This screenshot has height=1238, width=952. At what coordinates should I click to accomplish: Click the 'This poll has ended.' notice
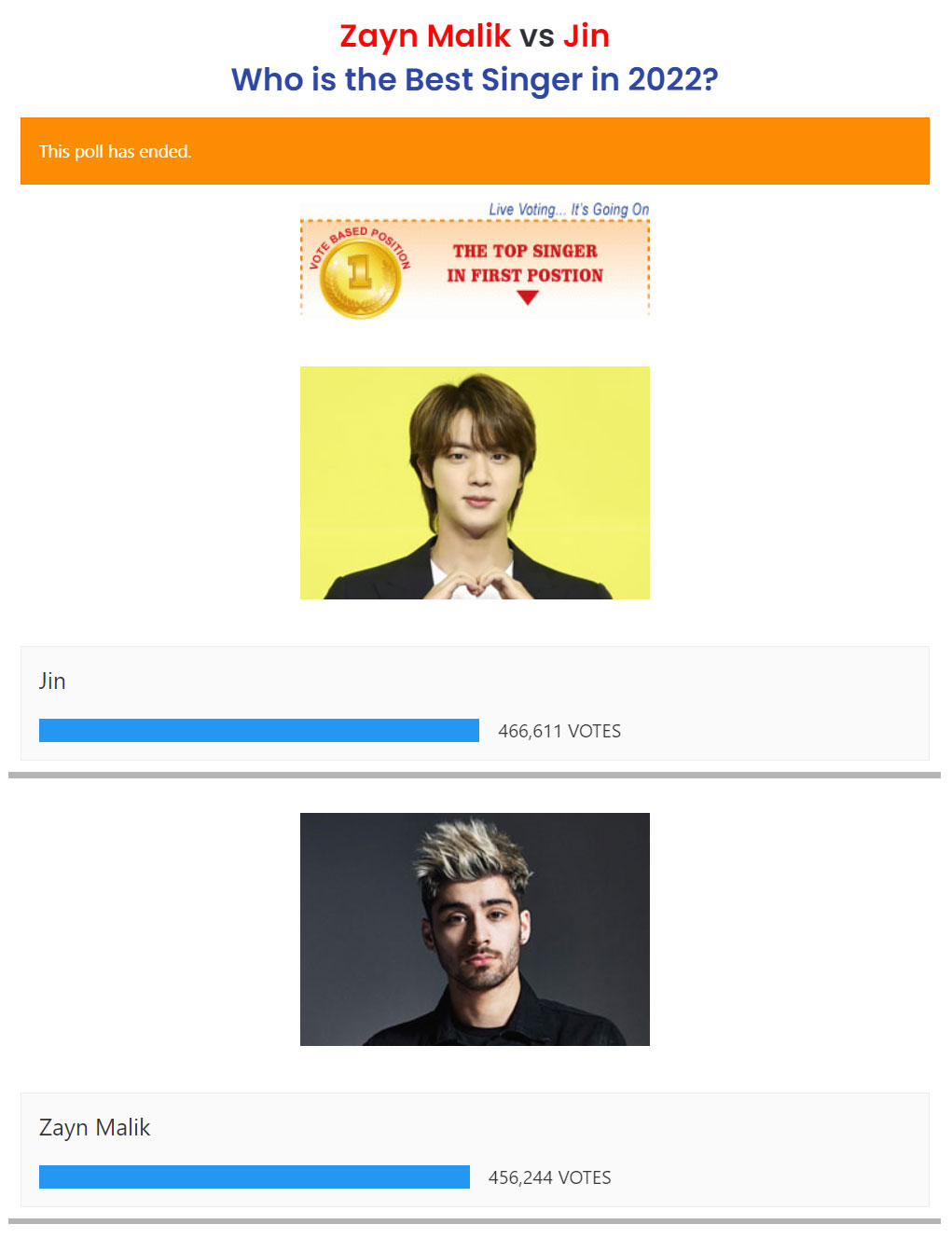click(116, 151)
